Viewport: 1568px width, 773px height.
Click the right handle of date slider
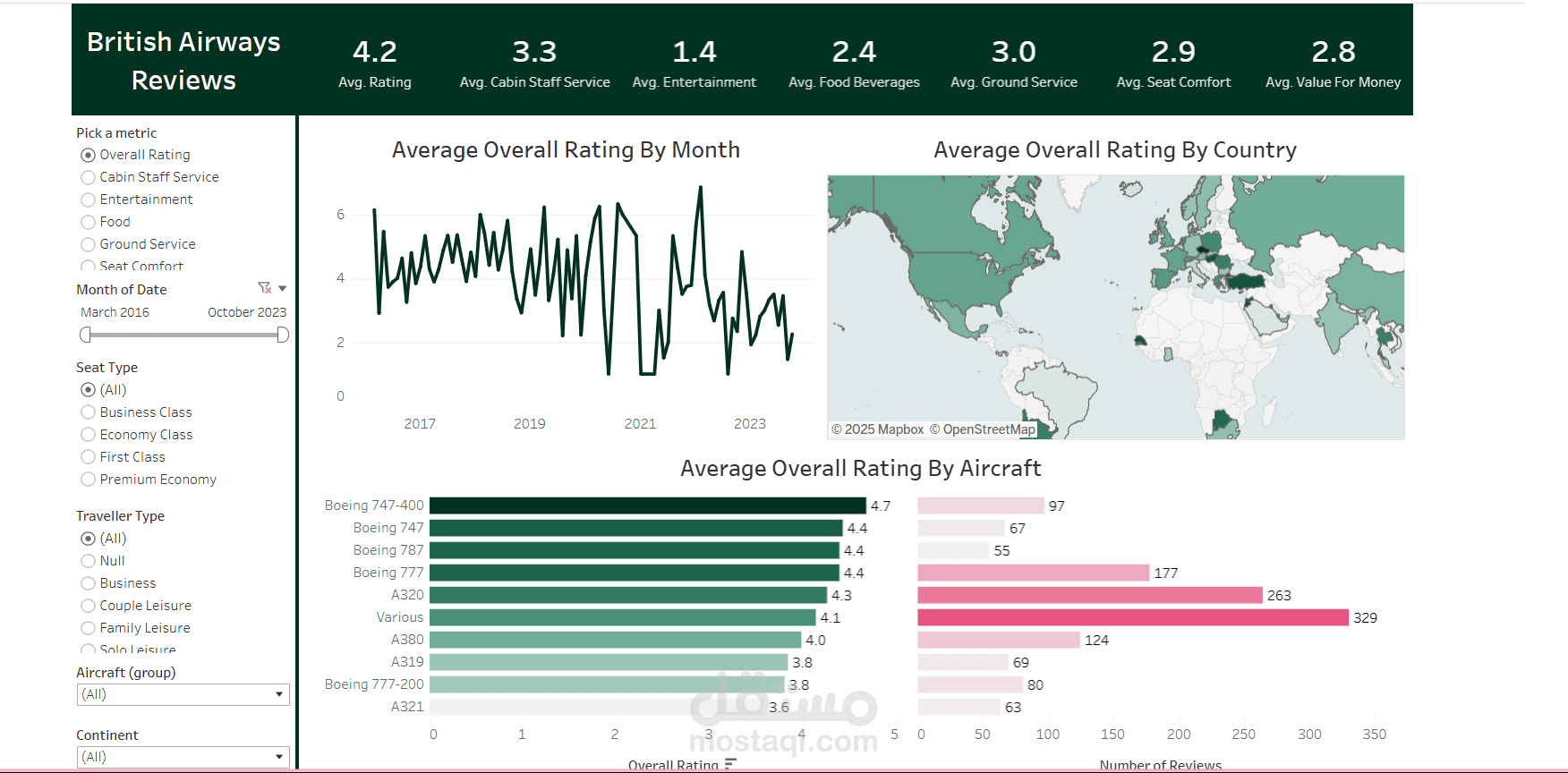pyautogui.click(x=283, y=335)
